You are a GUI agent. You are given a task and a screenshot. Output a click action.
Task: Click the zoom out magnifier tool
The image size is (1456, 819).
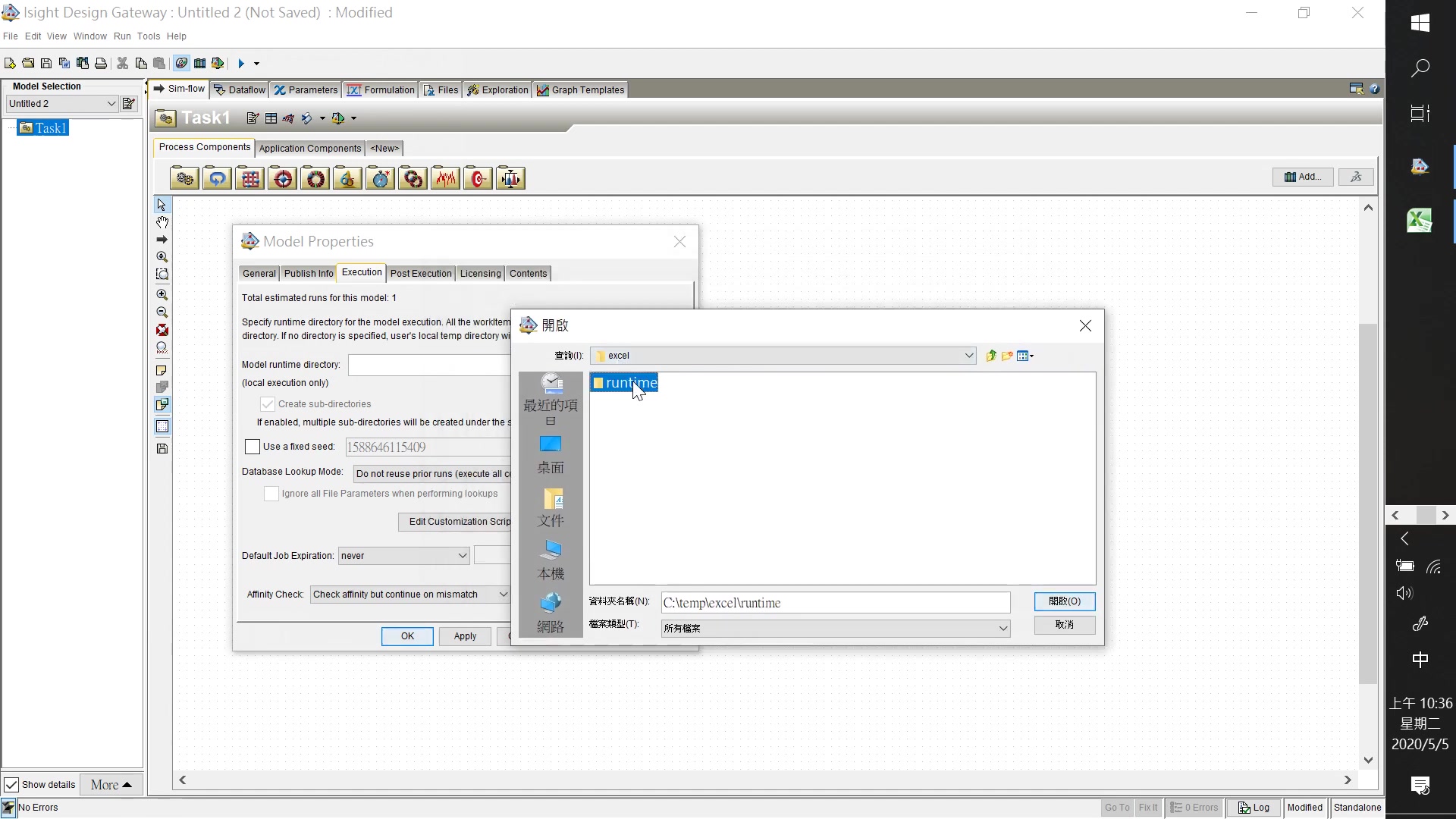pos(162,312)
